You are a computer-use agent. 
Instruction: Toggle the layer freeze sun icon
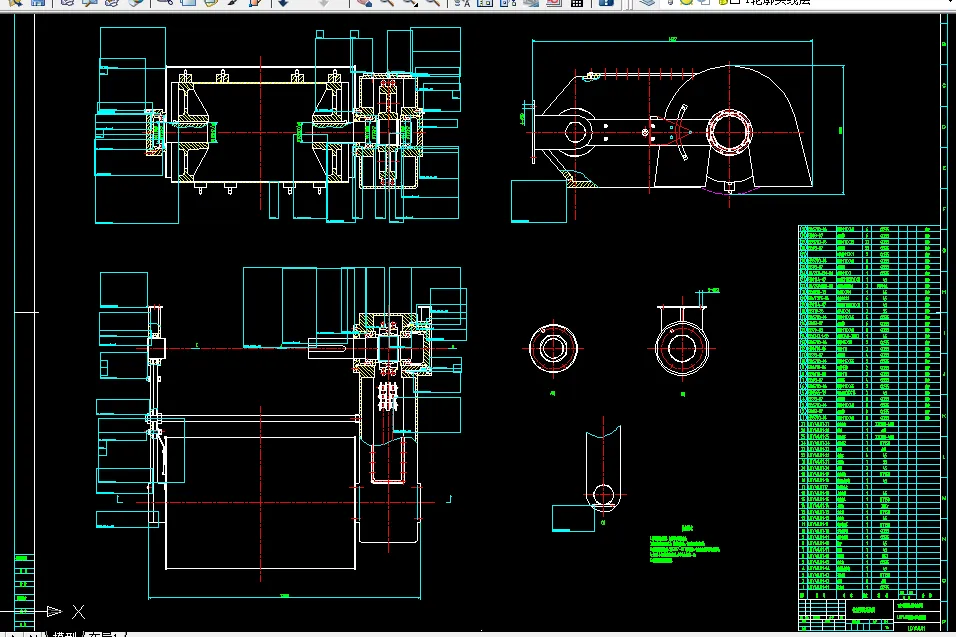pos(686,2)
